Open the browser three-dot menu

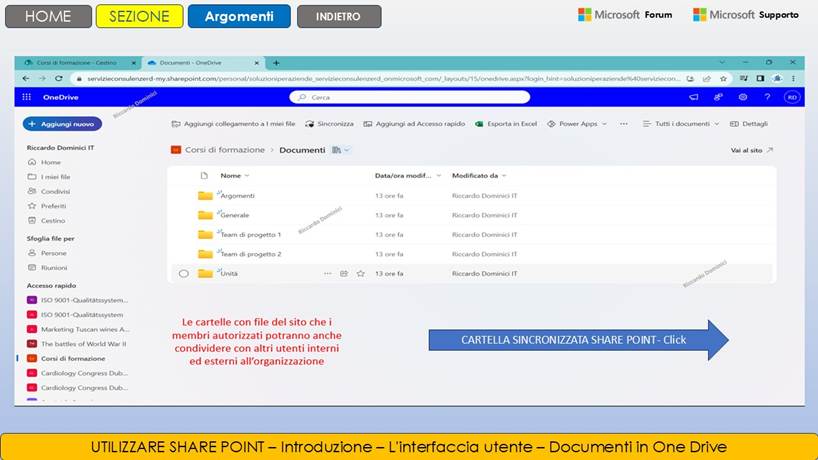coord(793,79)
